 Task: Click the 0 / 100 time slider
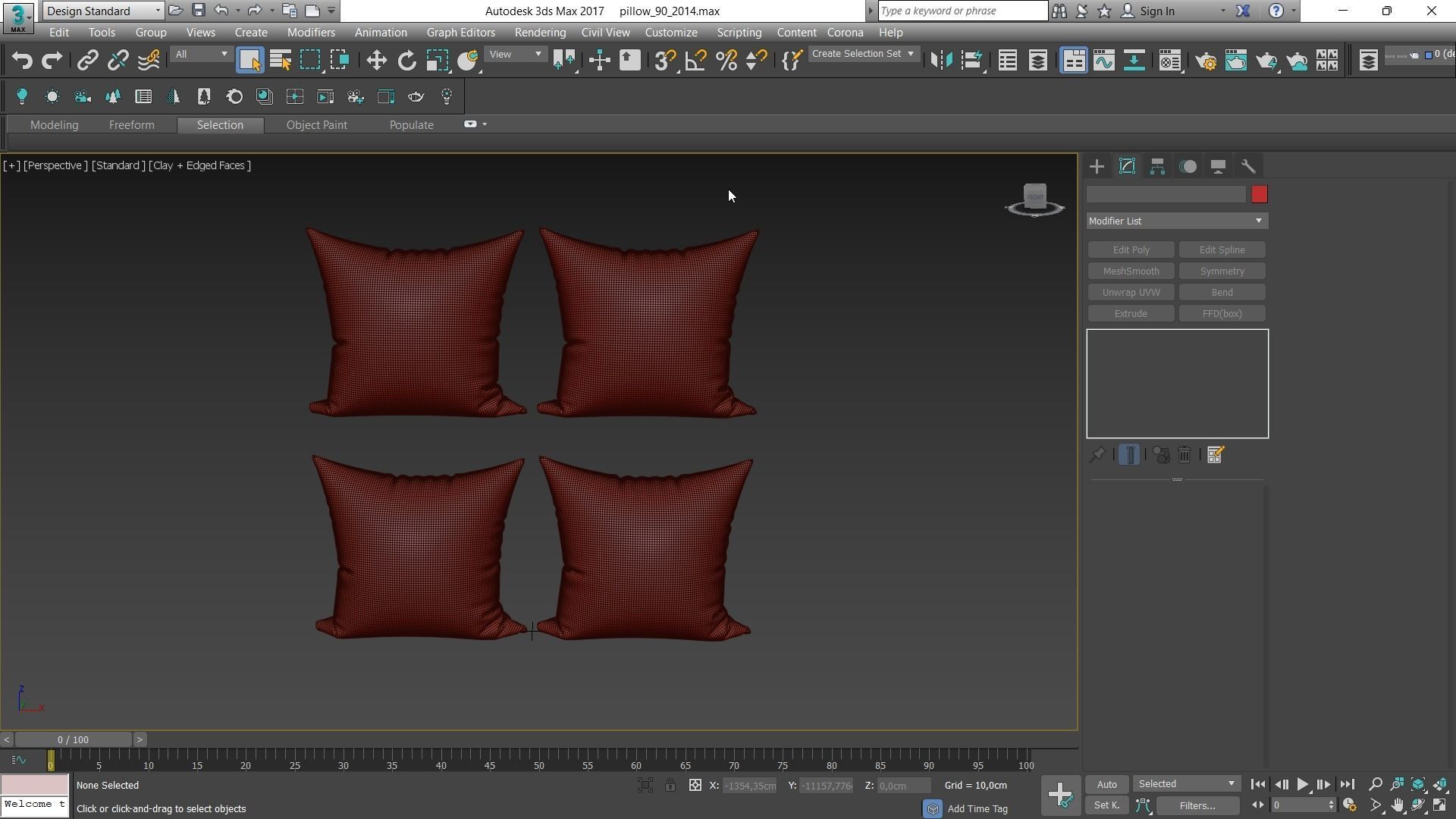pos(73,739)
